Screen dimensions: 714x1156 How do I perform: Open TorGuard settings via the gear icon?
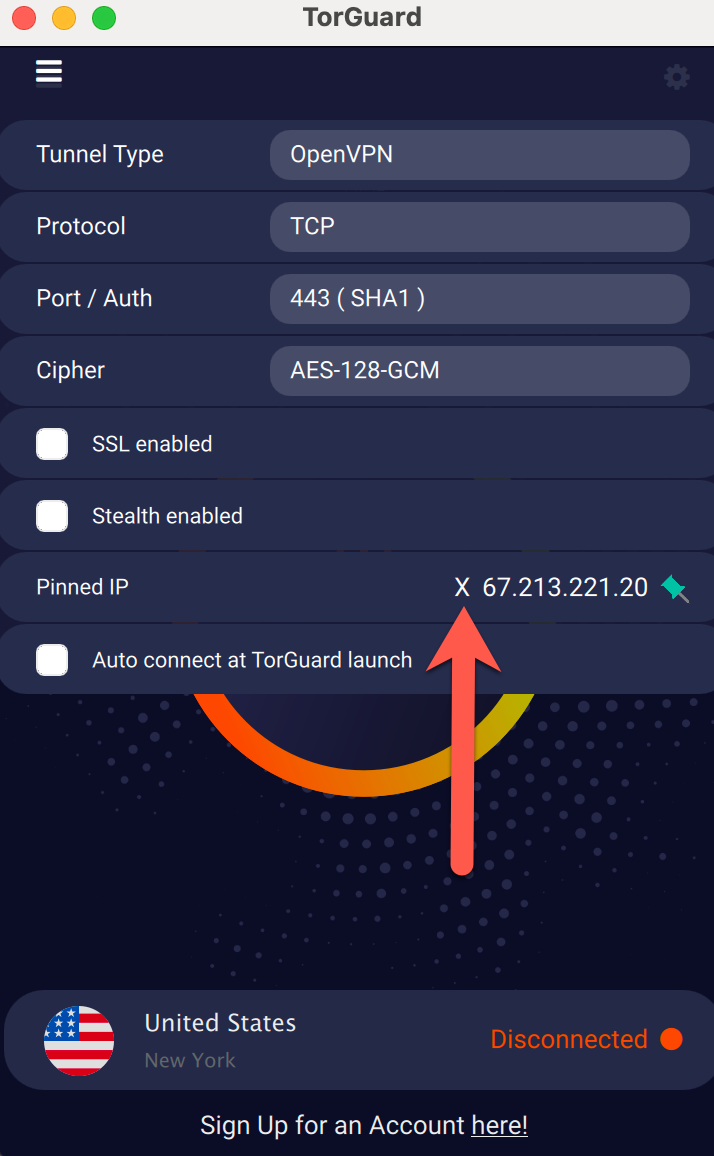[x=677, y=77]
